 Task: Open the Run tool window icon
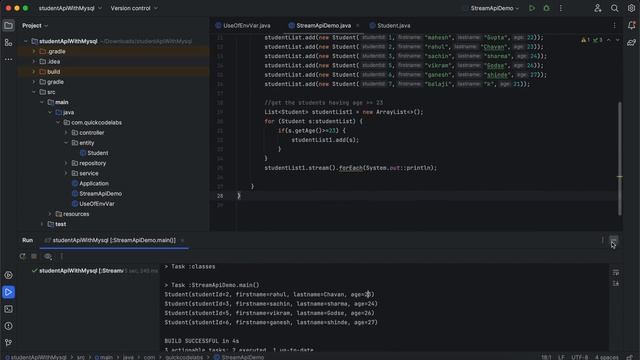tap(8, 292)
